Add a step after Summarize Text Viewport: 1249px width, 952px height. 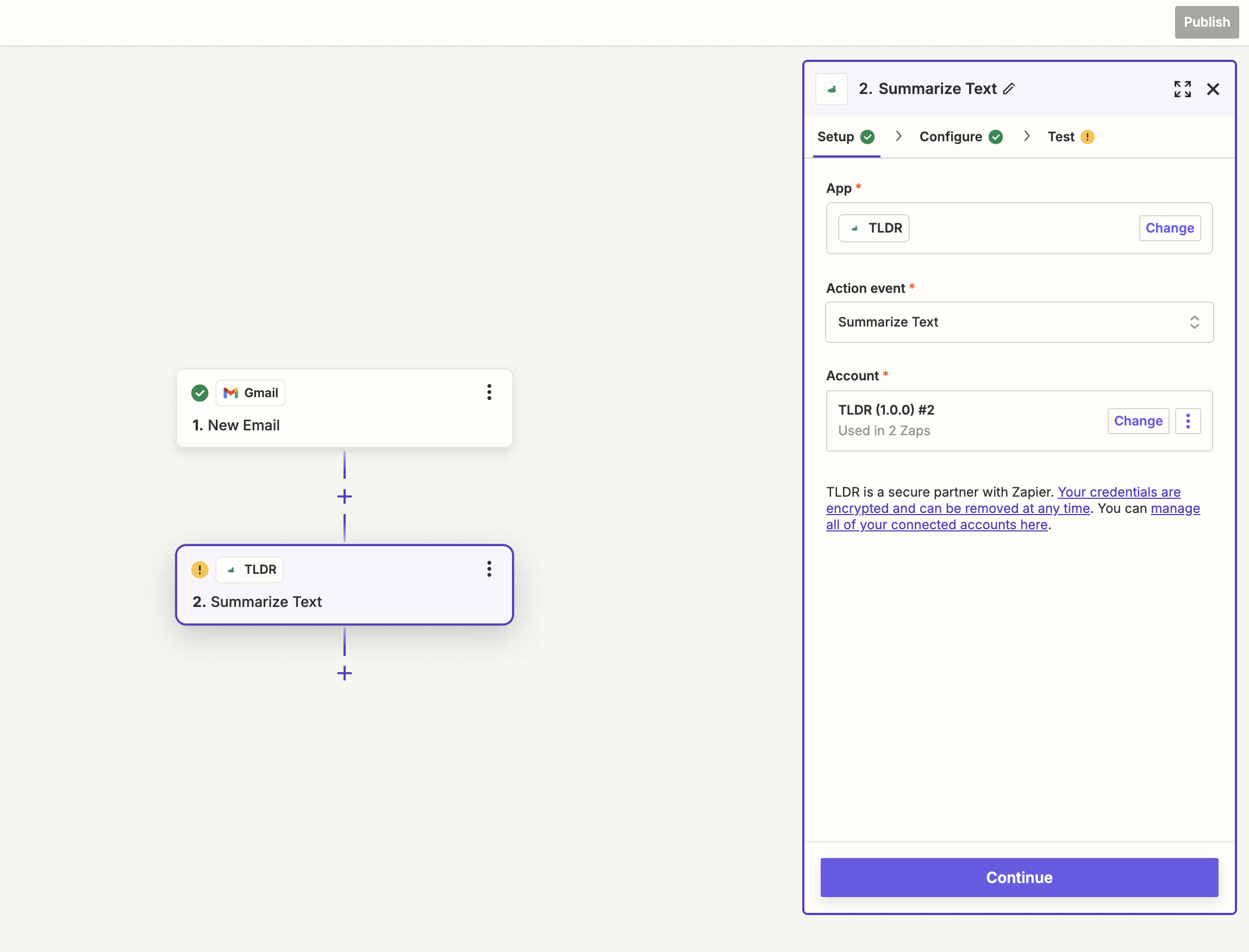345,673
